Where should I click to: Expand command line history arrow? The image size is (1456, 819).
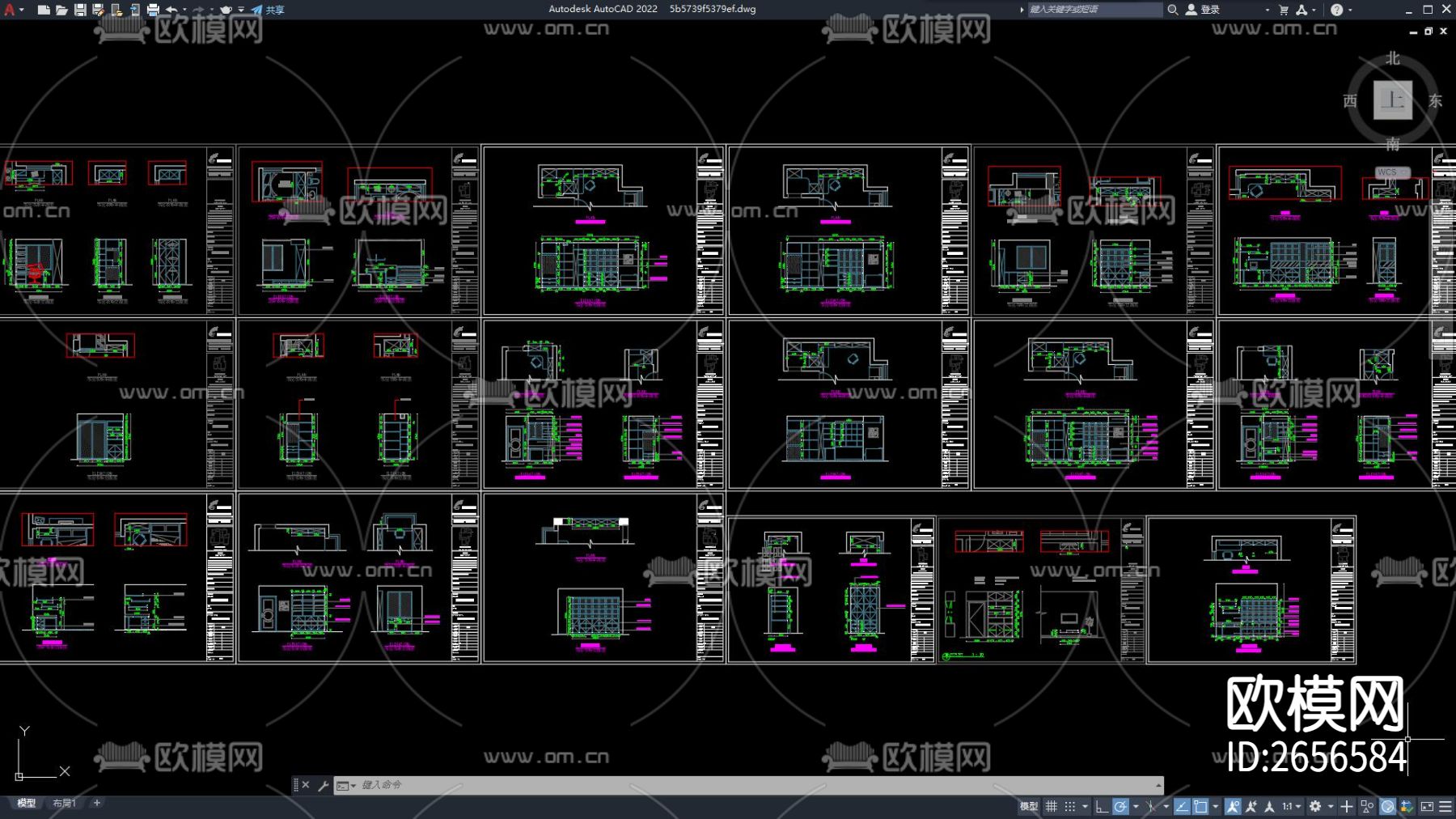pos(1159,785)
